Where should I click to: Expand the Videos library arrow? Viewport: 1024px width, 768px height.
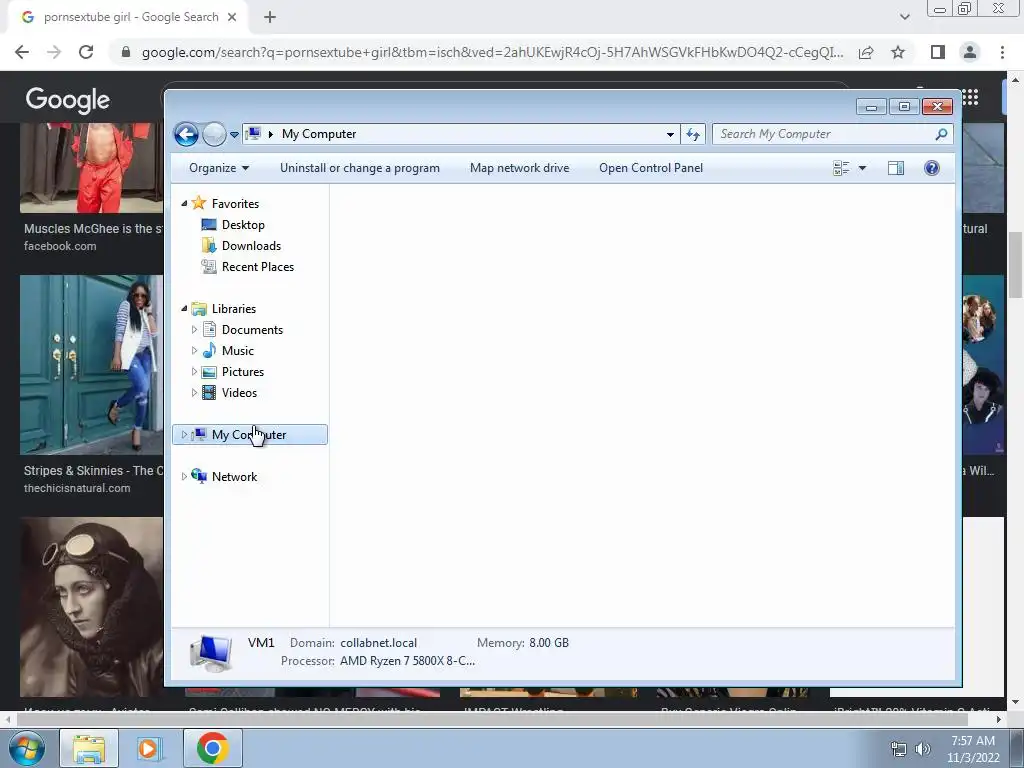pyautogui.click(x=194, y=392)
